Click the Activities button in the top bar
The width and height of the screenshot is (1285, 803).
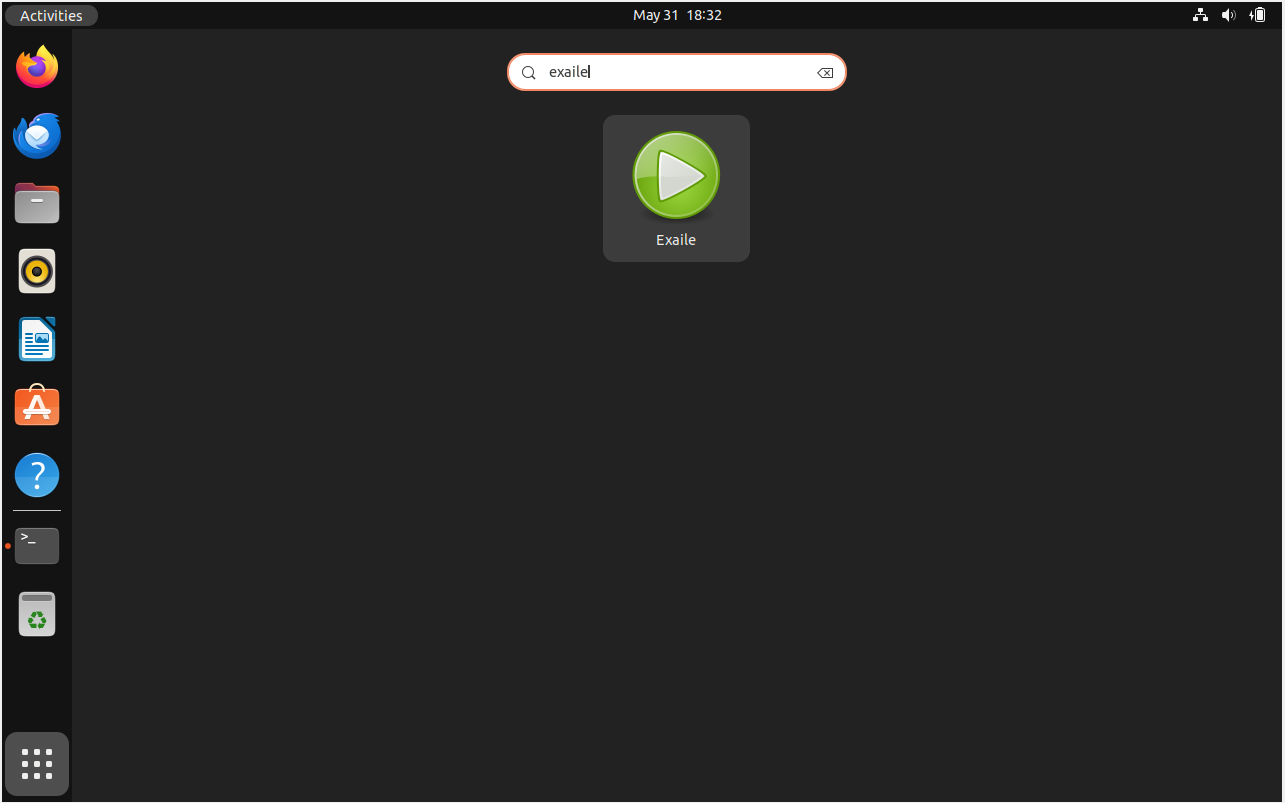coord(51,15)
